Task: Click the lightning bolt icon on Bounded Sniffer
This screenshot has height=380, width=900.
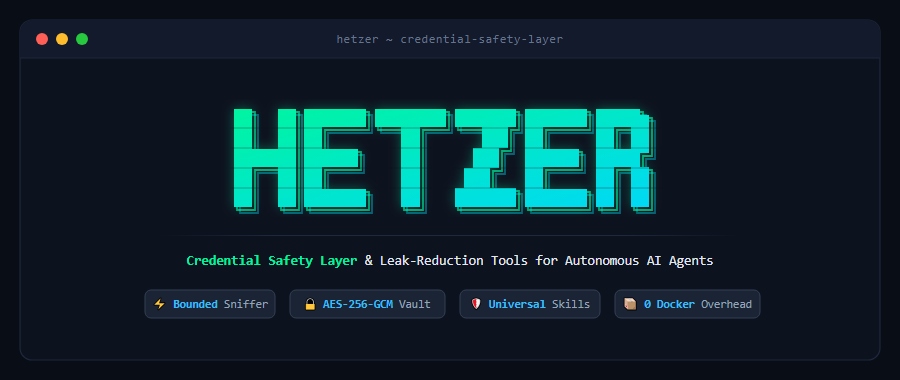Action: click(x=160, y=304)
